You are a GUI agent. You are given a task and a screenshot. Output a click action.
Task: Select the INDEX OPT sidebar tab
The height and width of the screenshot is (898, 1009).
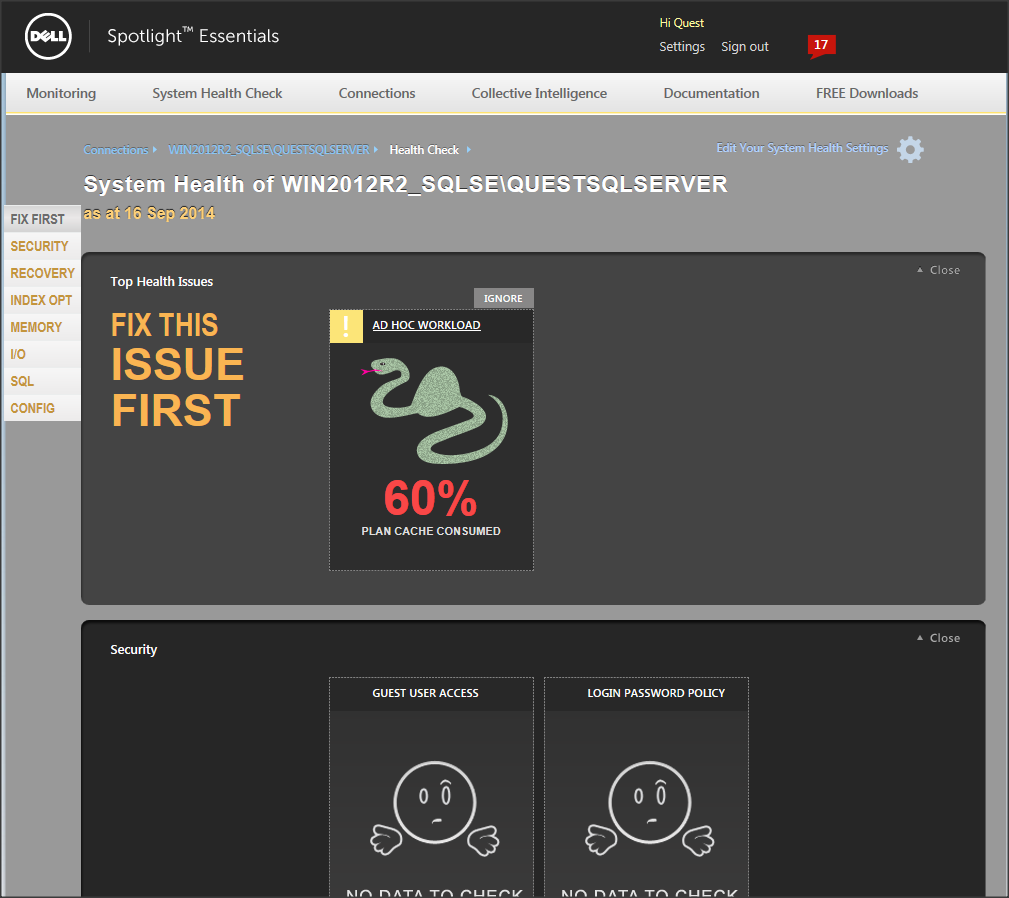tap(42, 300)
